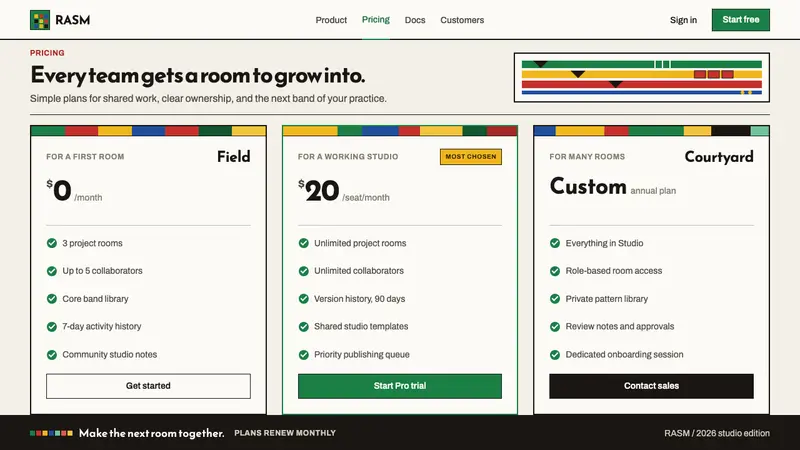Viewport: 800px width, 450px height.
Task: Click the Sign in link
Action: pos(683,20)
